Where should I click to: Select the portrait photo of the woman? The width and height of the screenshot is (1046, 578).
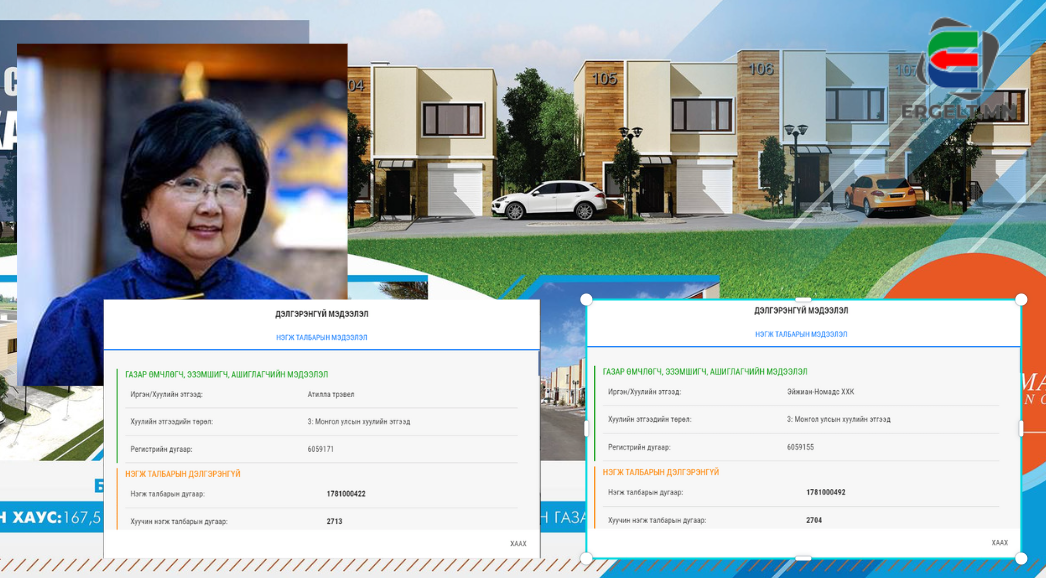(x=182, y=200)
